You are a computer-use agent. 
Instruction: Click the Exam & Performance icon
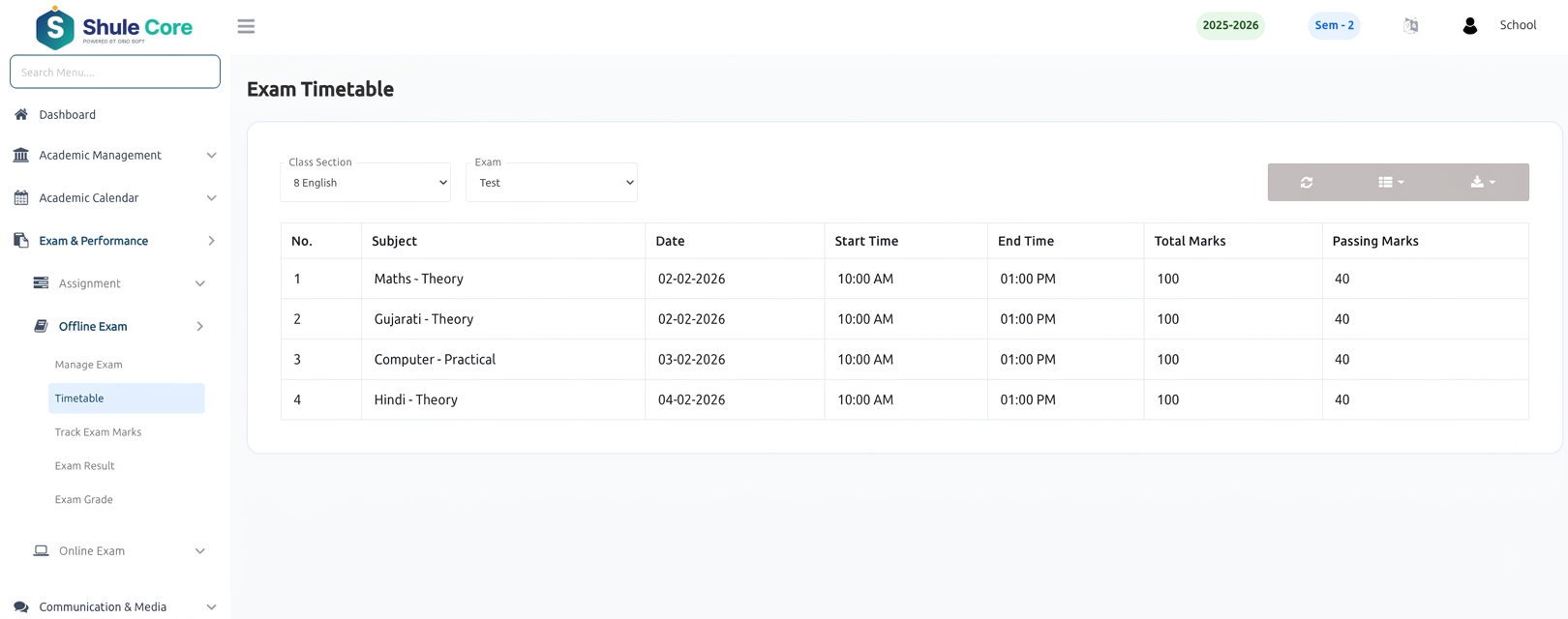point(21,241)
